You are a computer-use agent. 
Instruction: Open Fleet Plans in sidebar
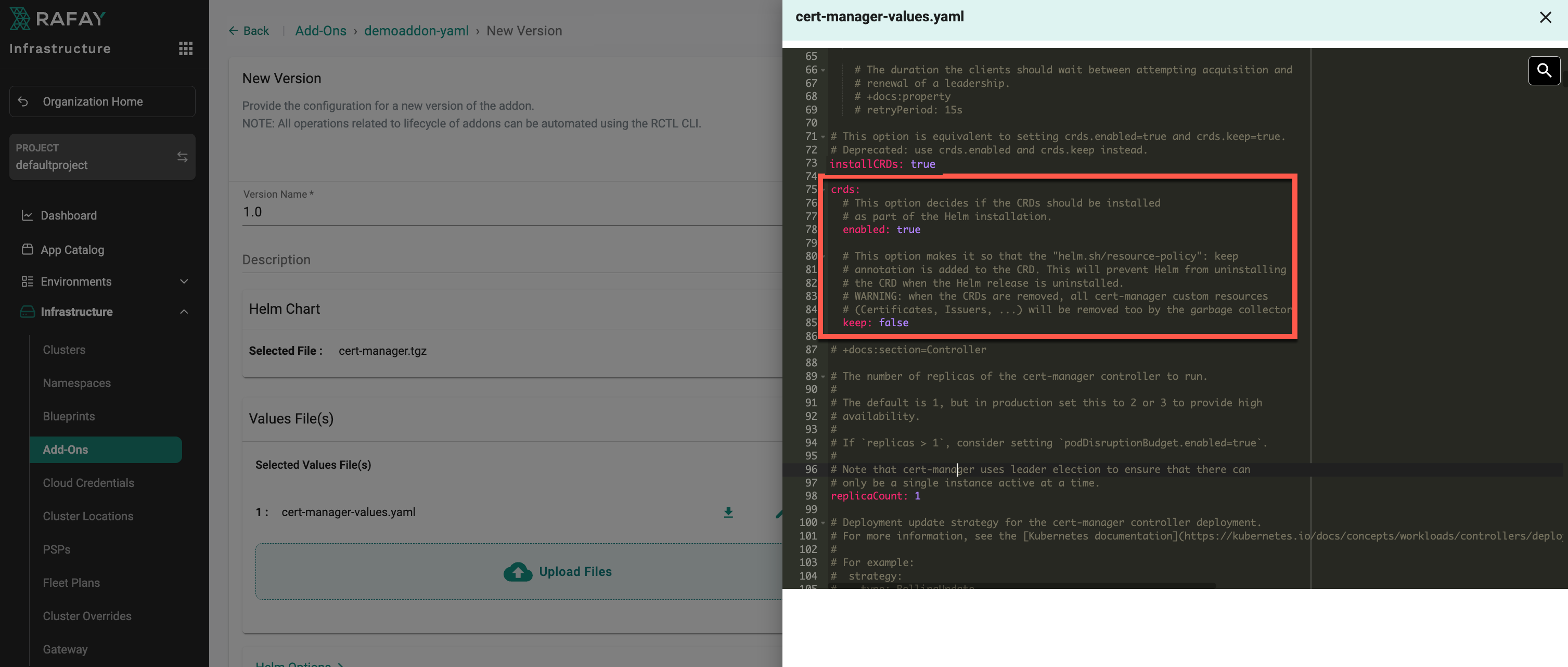[71, 583]
